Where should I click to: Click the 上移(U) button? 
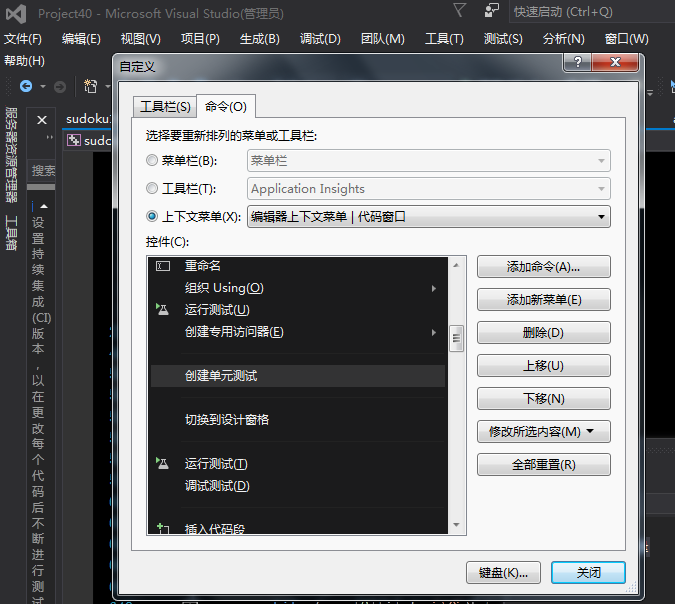543,365
